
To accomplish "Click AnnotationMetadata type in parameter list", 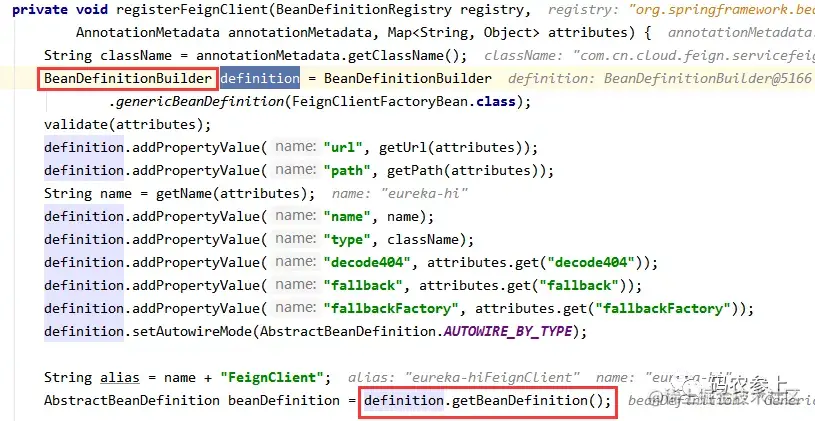I will point(148,33).
